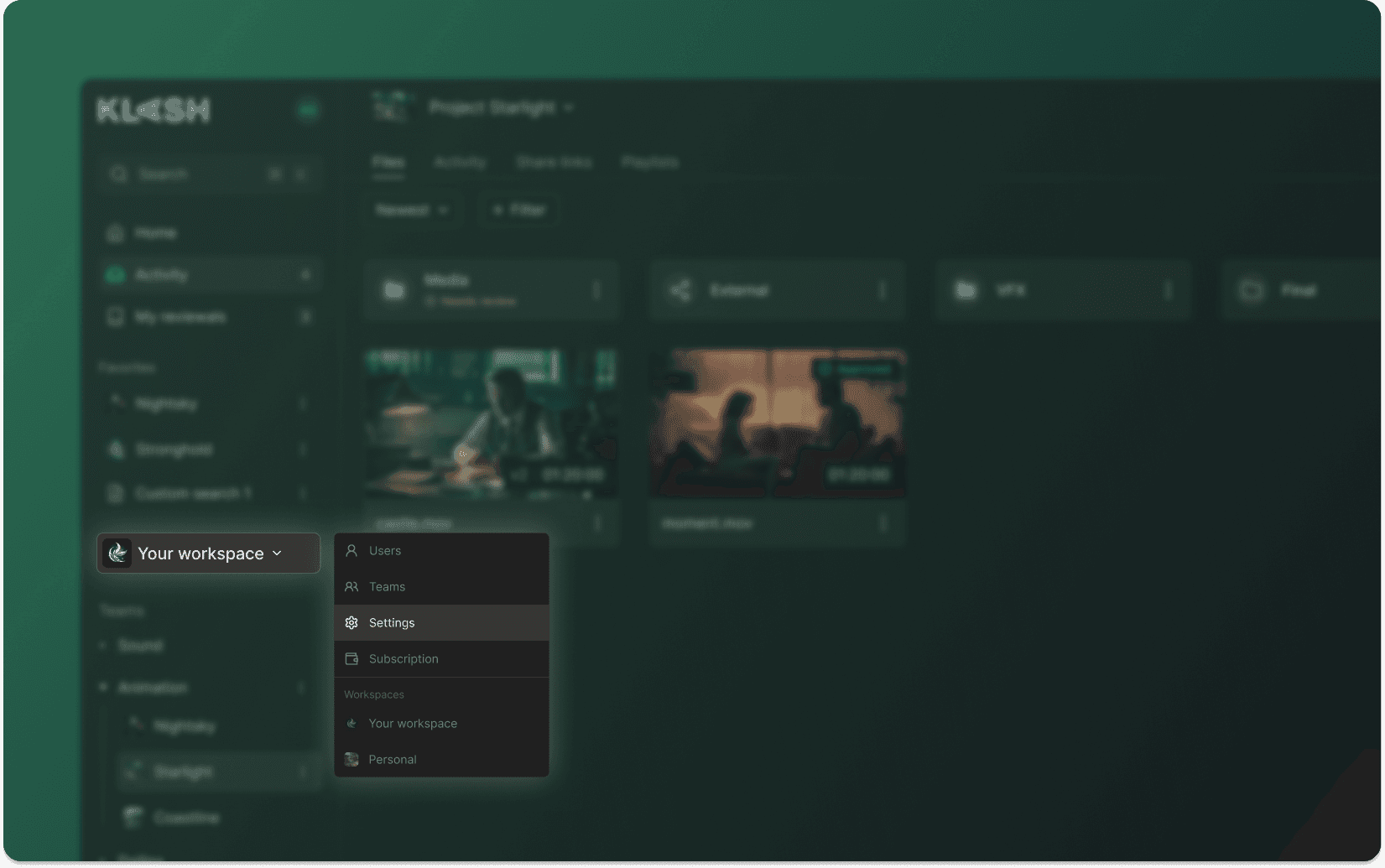Open the orange silhouette video thumbnail
The height and width of the screenshot is (868, 1385).
(x=778, y=424)
